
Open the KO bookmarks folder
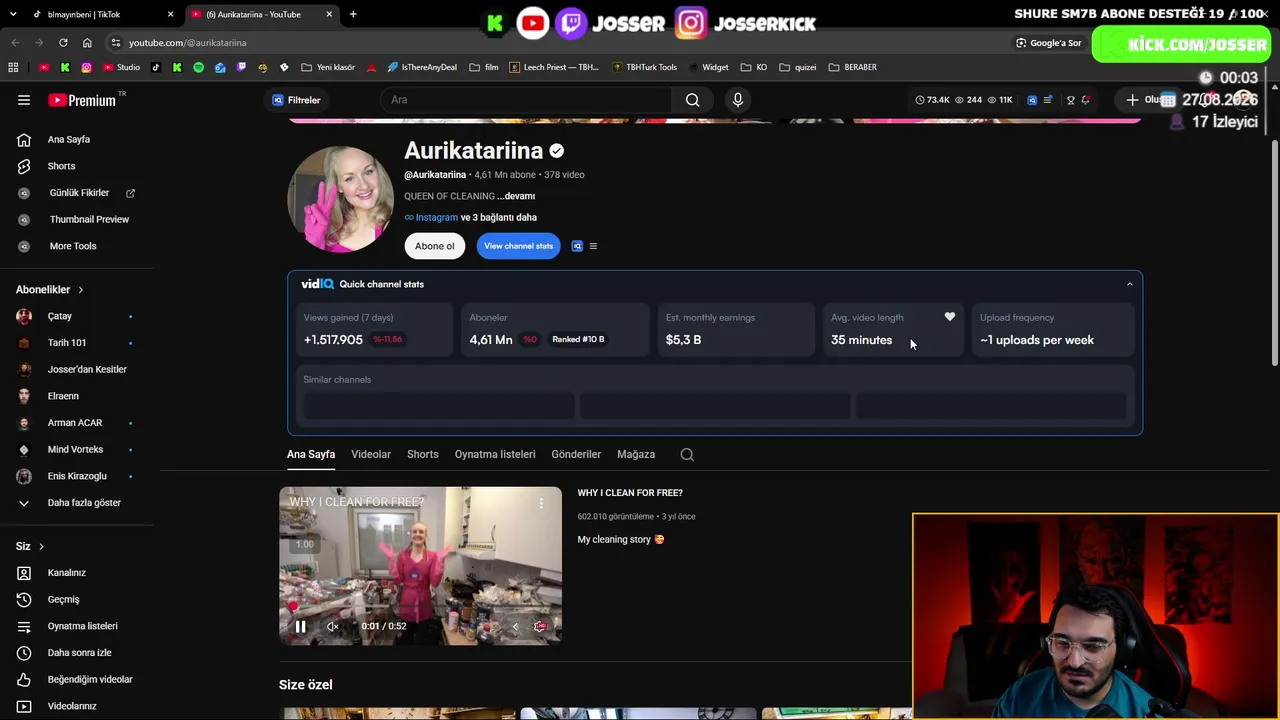pos(754,67)
